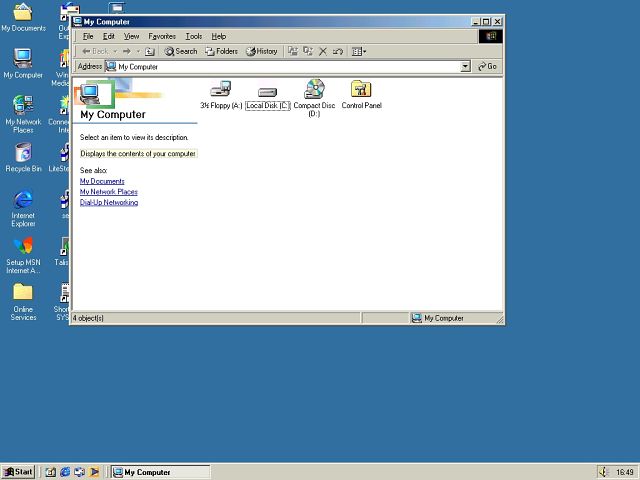Screen dimensions: 640x480
Task: Select the Local Disk (C:) icon
Action: (x=267, y=91)
